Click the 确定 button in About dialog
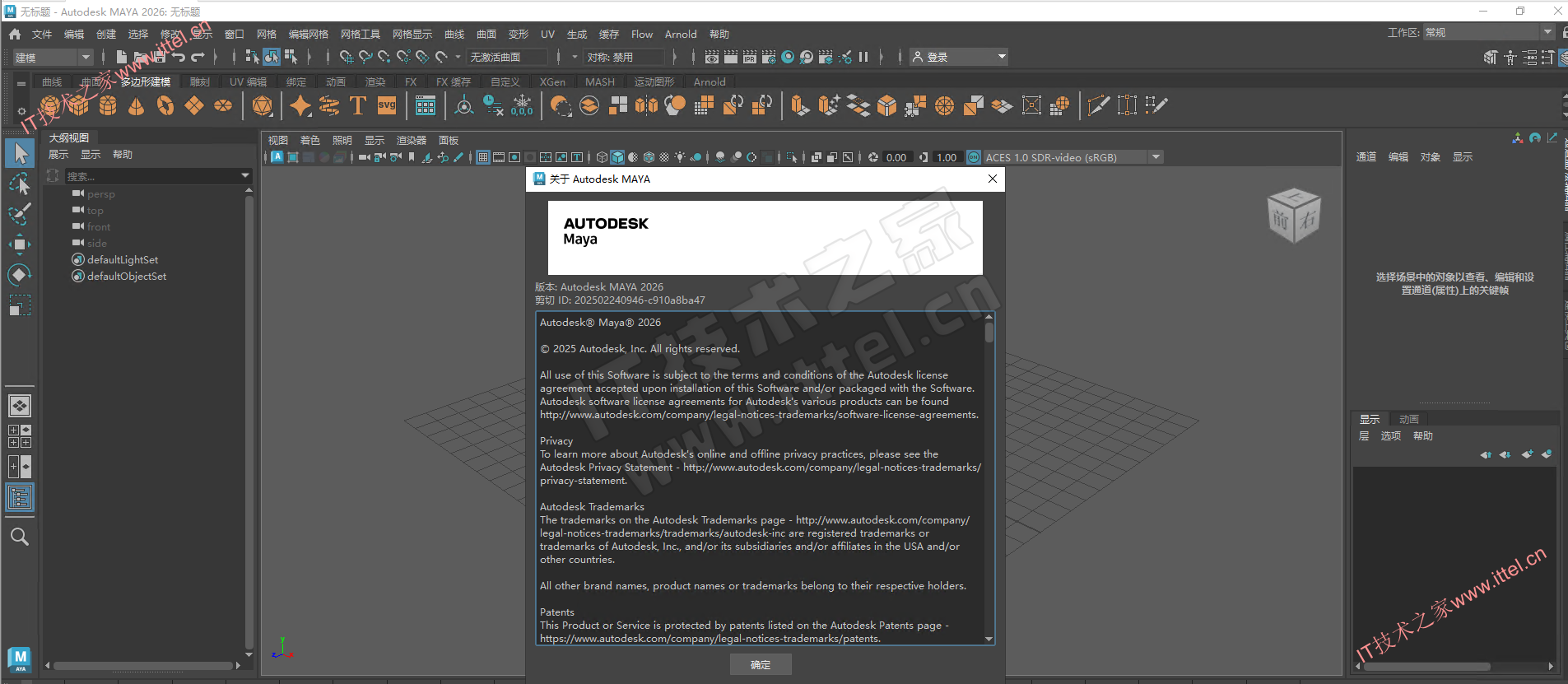Screen dimensions: 1568x684 click(761, 664)
